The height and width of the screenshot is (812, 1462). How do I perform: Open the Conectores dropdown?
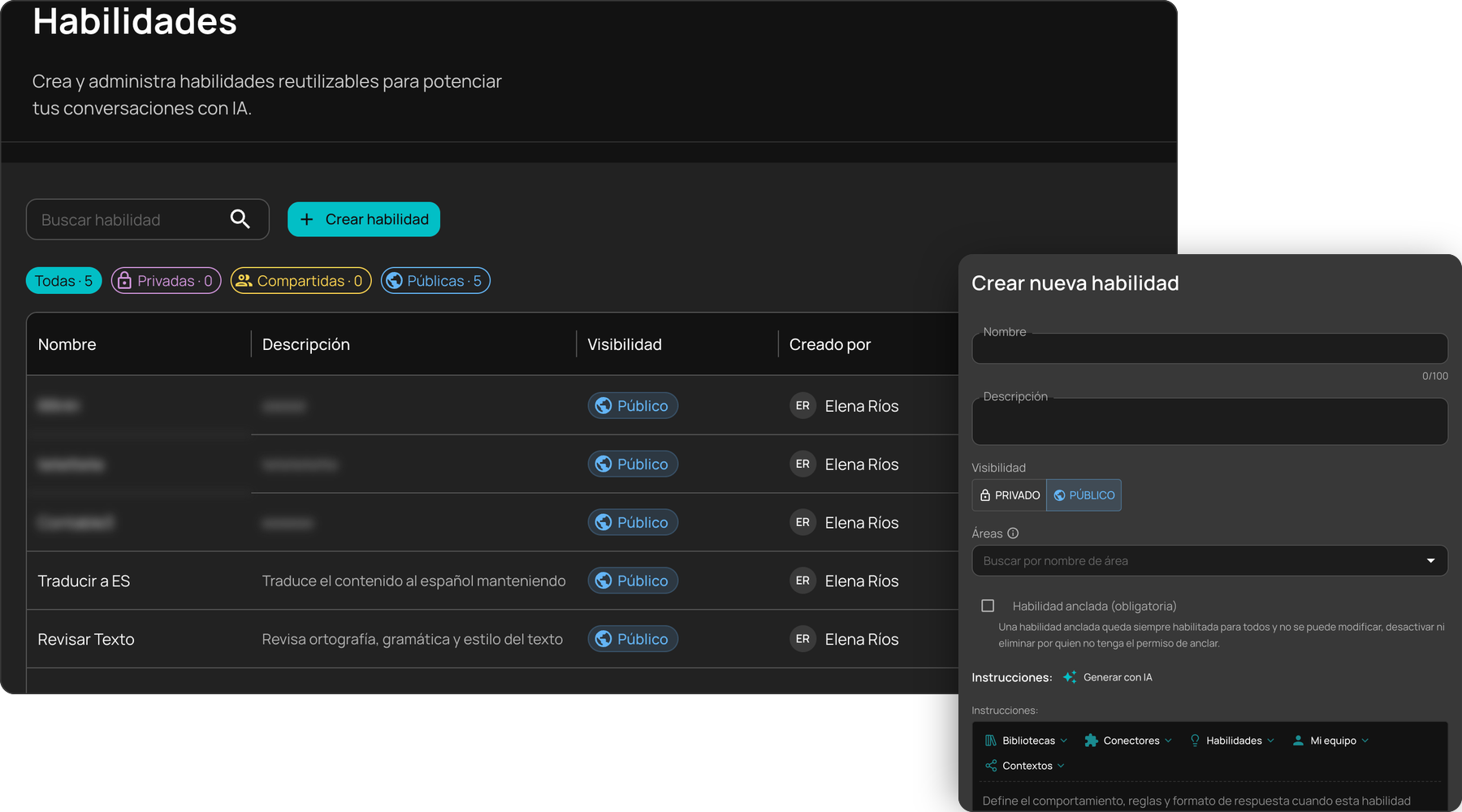1128,741
